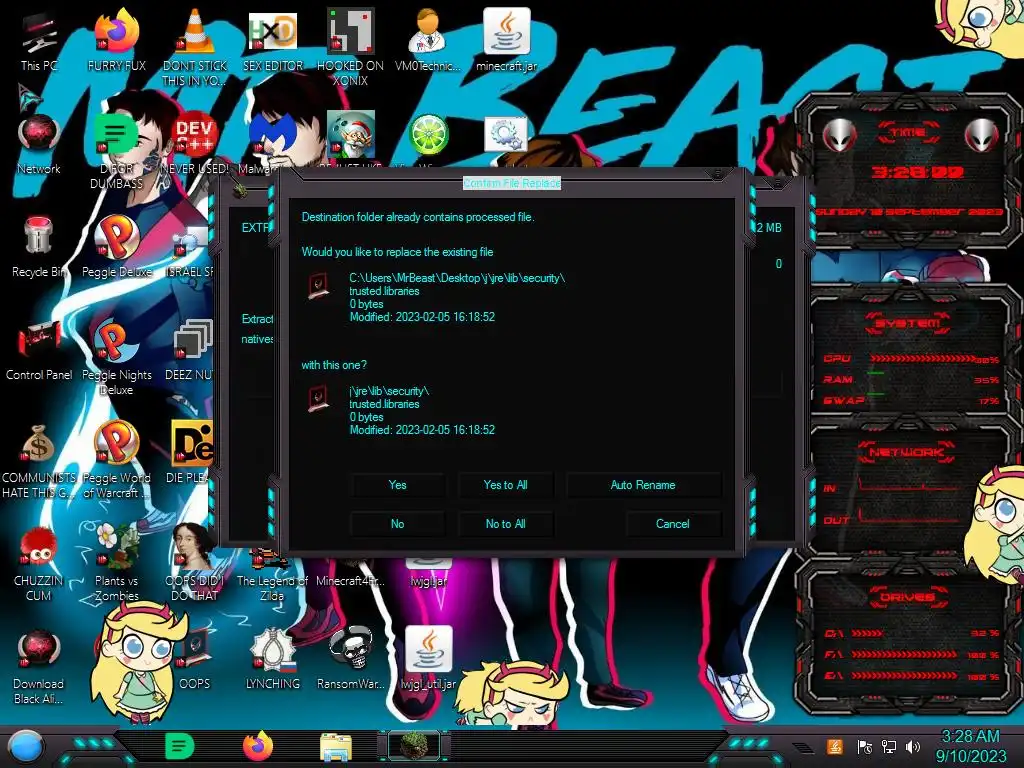Viewport: 1024px width, 768px height.
Task: Click the E:\ drive usage bar
Action: tap(905, 676)
